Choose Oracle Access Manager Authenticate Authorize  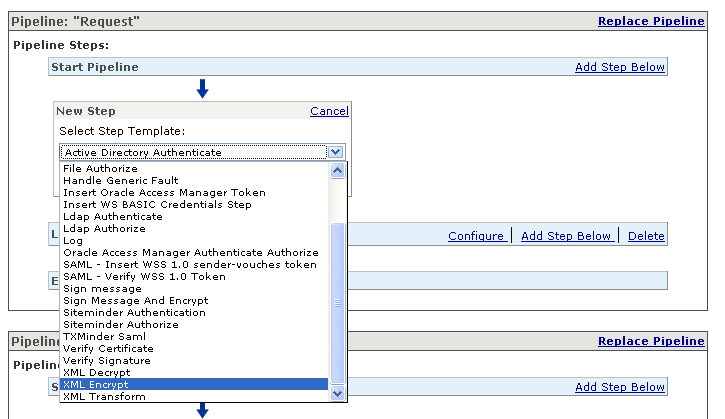(194, 253)
